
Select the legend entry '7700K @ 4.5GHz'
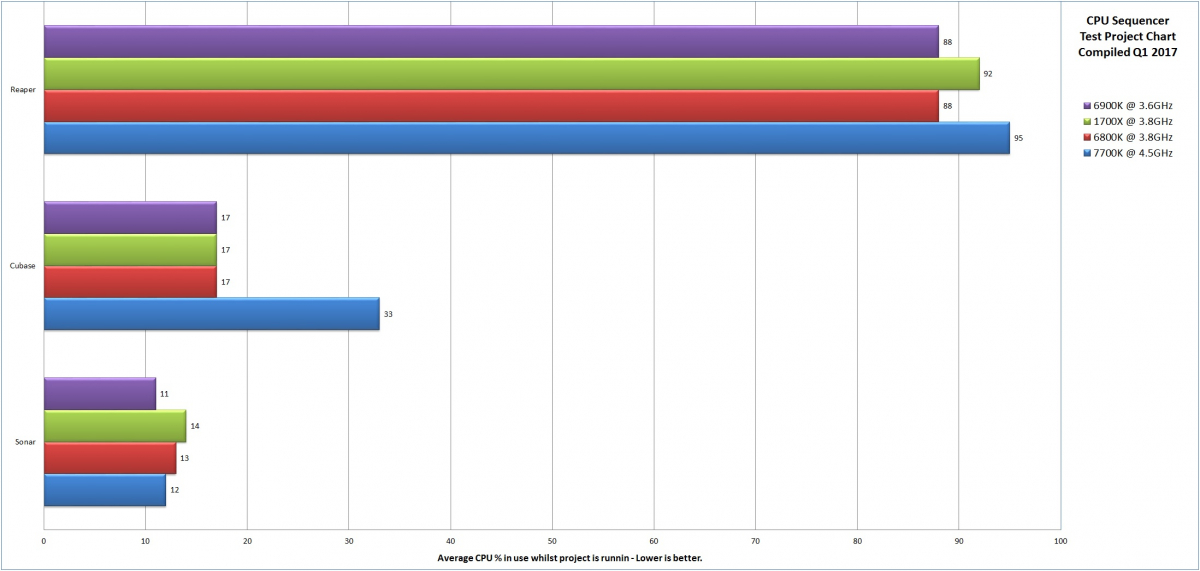[x=1132, y=153]
